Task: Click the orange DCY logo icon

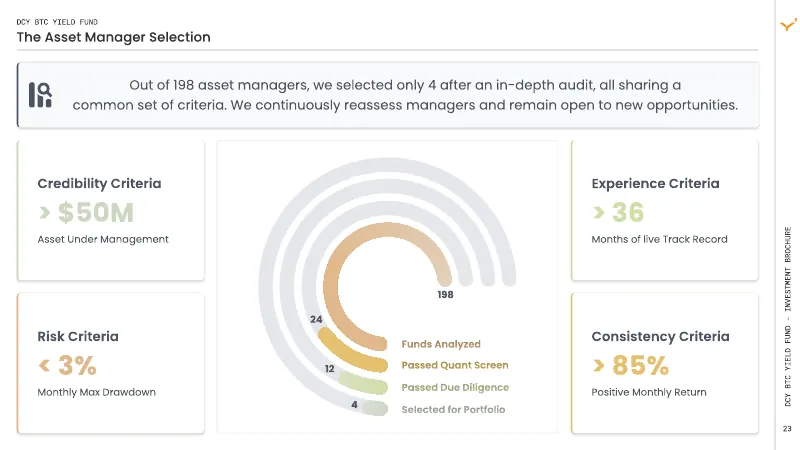Action: pyautogui.click(x=788, y=24)
